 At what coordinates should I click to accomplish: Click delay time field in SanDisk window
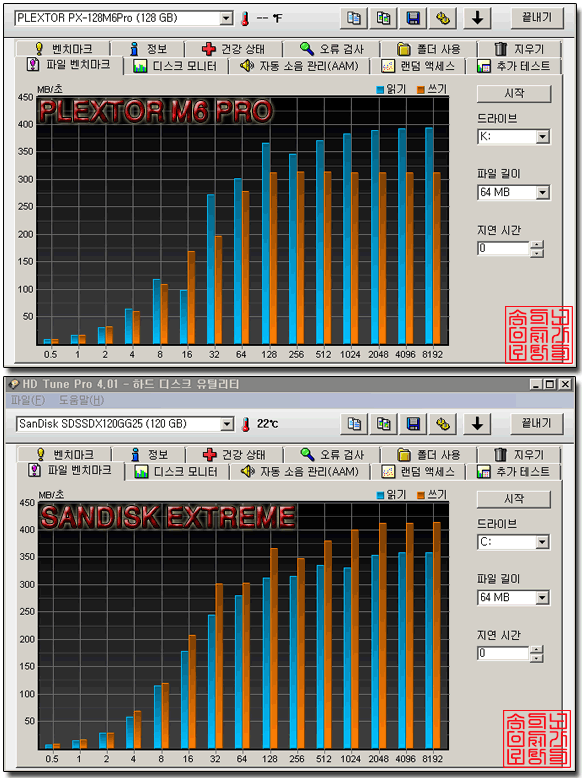[504, 653]
